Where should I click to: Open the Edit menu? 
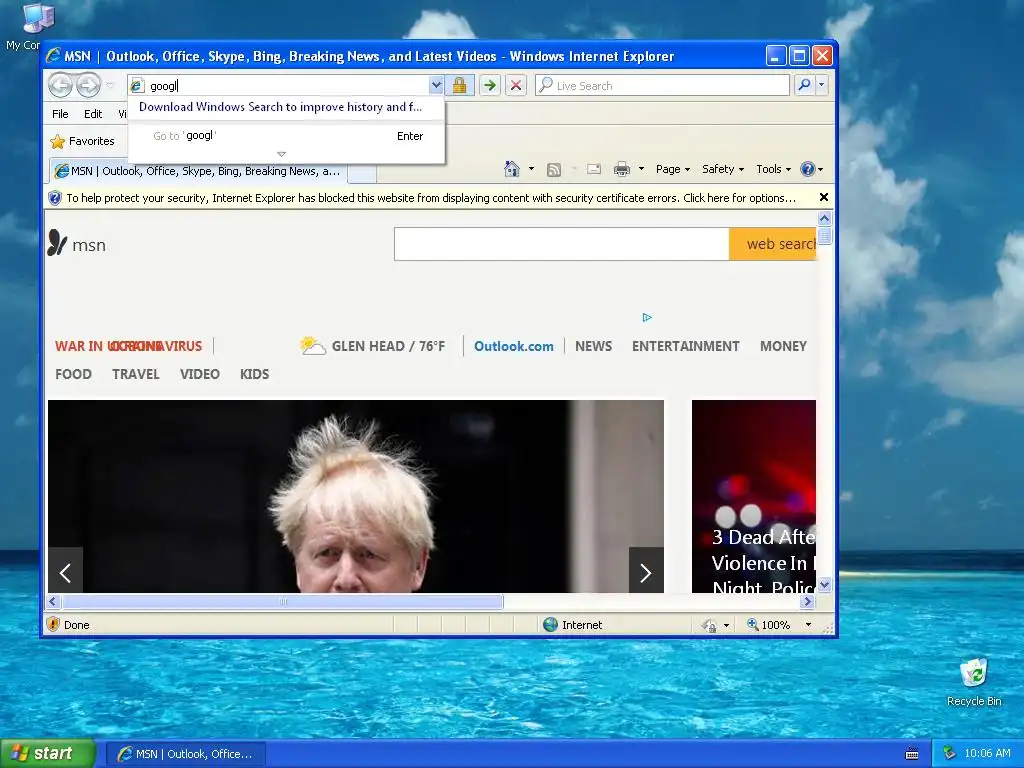coord(93,114)
